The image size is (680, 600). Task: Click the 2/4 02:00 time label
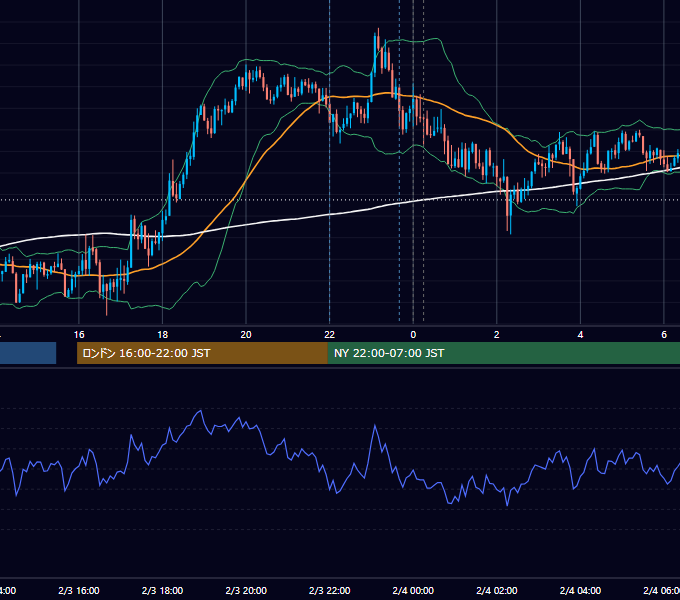click(x=497, y=591)
